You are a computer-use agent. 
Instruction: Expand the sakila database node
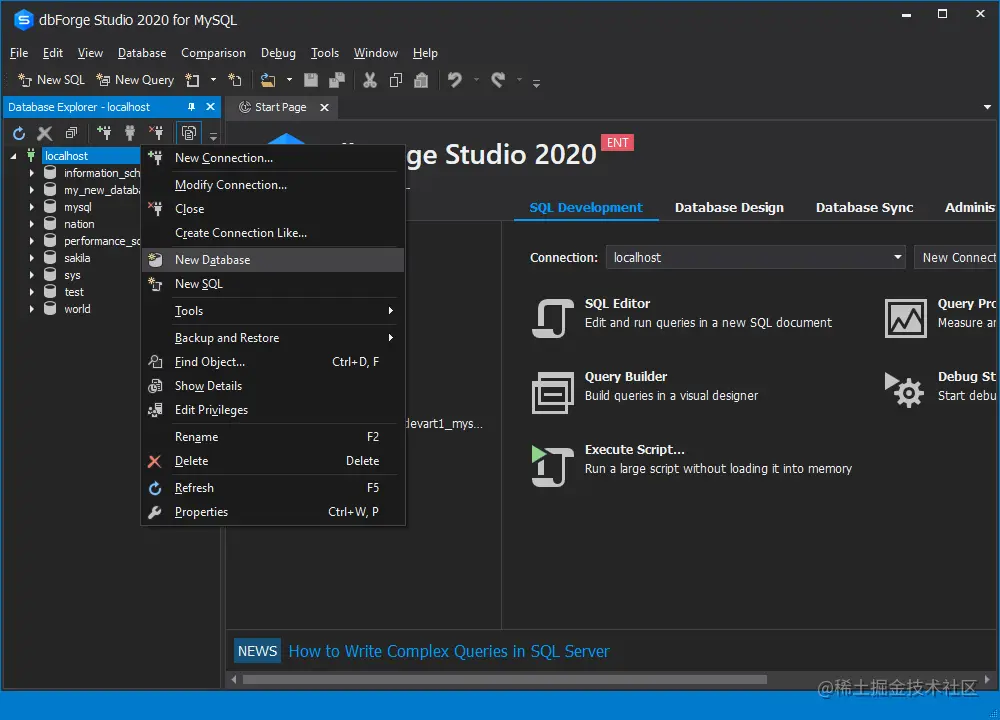pyautogui.click(x=31, y=257)
